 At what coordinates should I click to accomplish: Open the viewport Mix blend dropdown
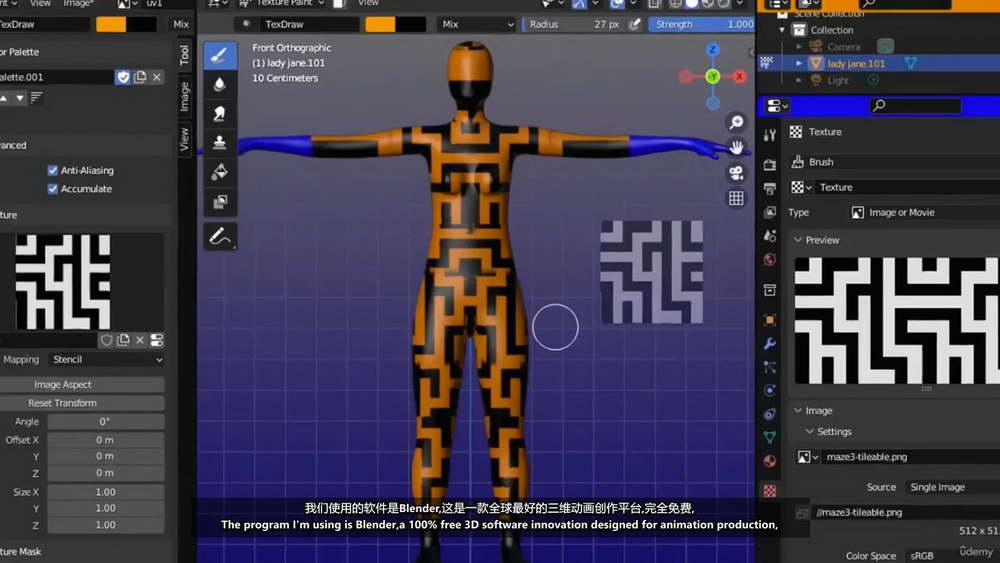[x=477, y=24]
